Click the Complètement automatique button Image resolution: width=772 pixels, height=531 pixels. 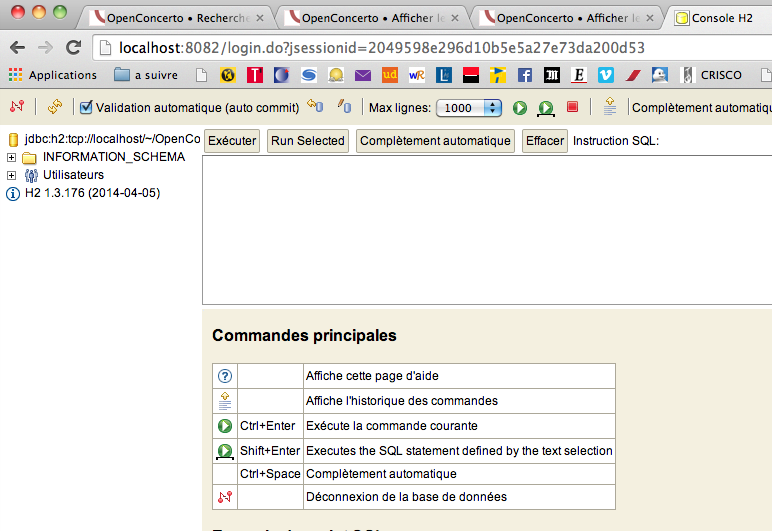tap(435, 141)
